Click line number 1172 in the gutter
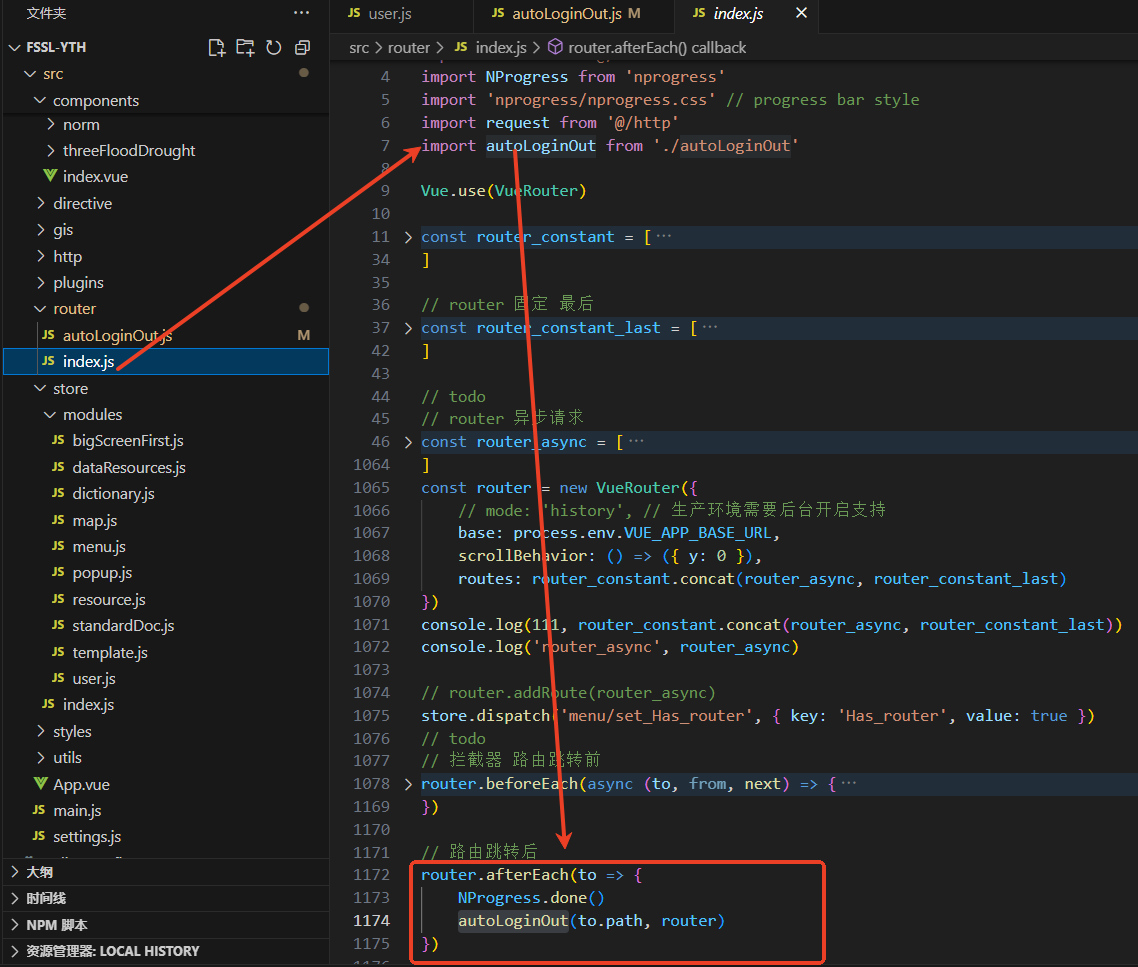The width and height of the screenshot is (1138, 967). pos(372,875)
